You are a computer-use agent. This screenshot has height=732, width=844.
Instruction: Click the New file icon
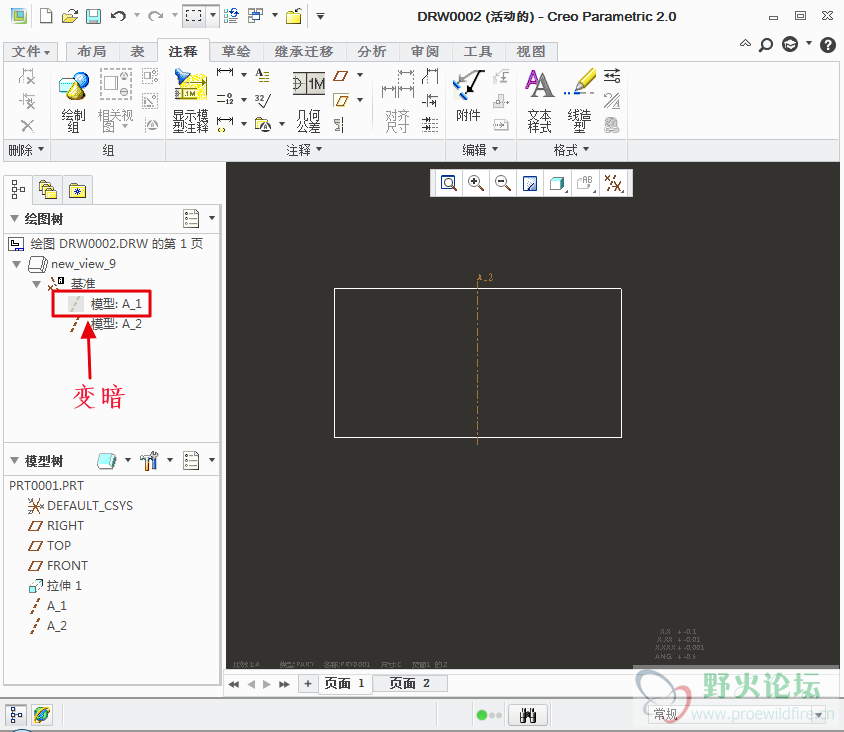pyautogui.click(x=46, y=16)
